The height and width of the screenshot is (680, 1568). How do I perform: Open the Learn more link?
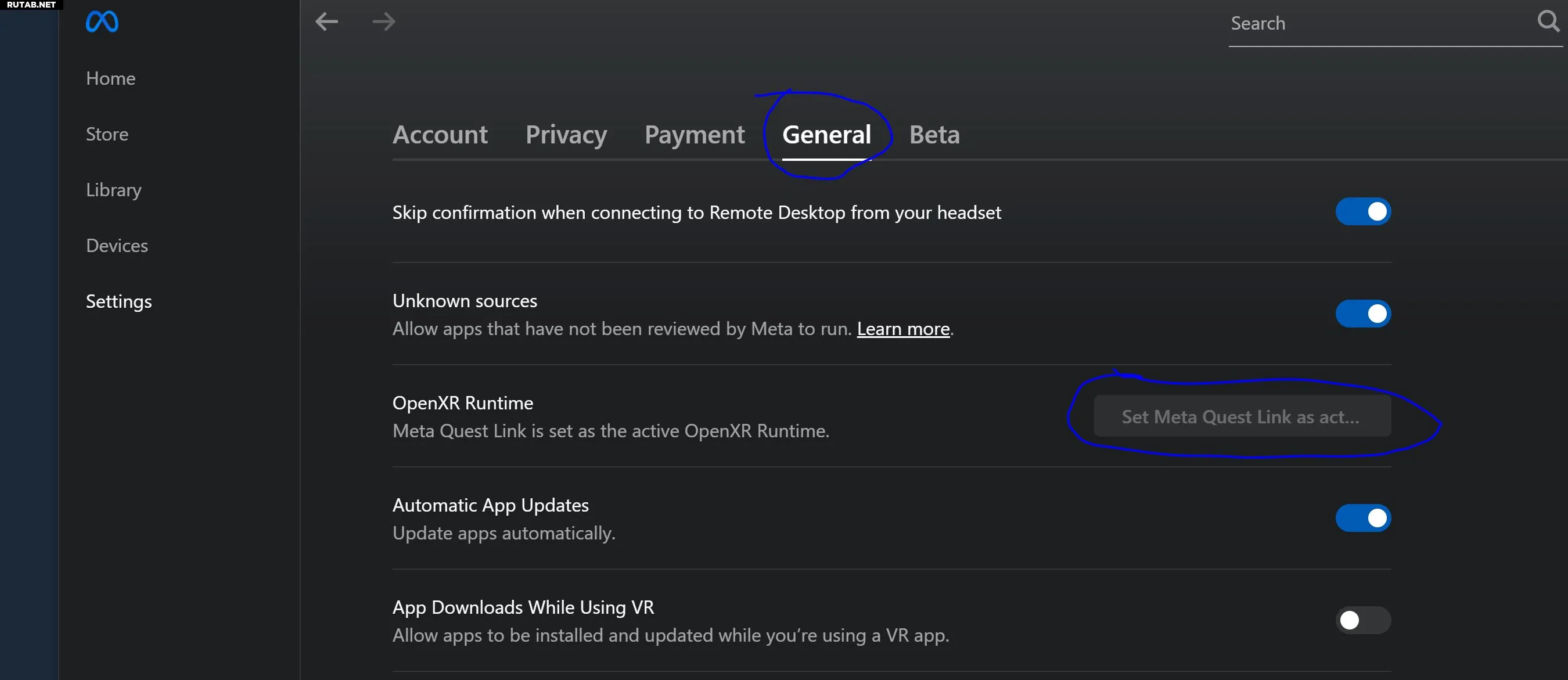tap(903, 329)
